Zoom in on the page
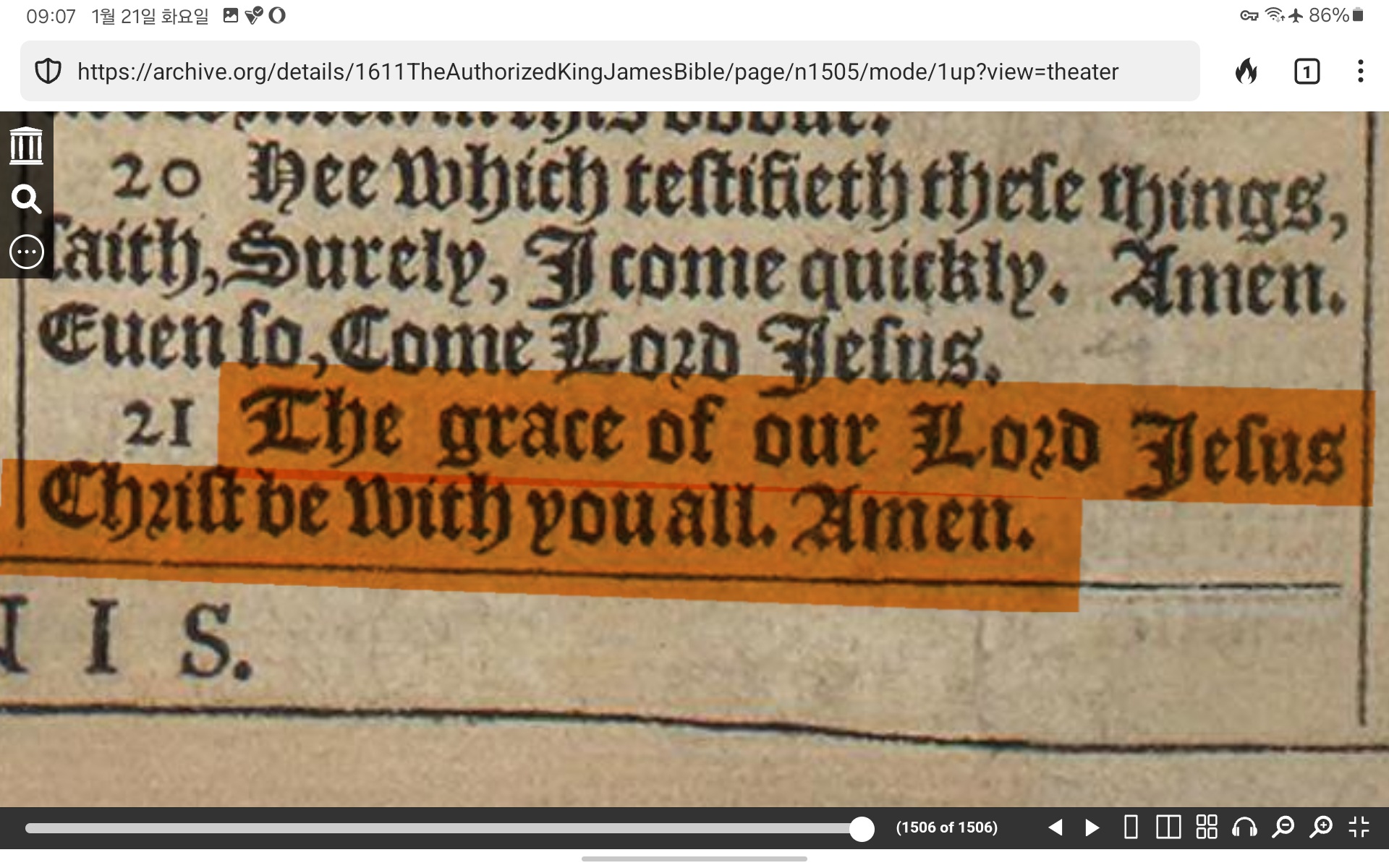This screenshot has width=1389, height=868. pos(1321,827)
